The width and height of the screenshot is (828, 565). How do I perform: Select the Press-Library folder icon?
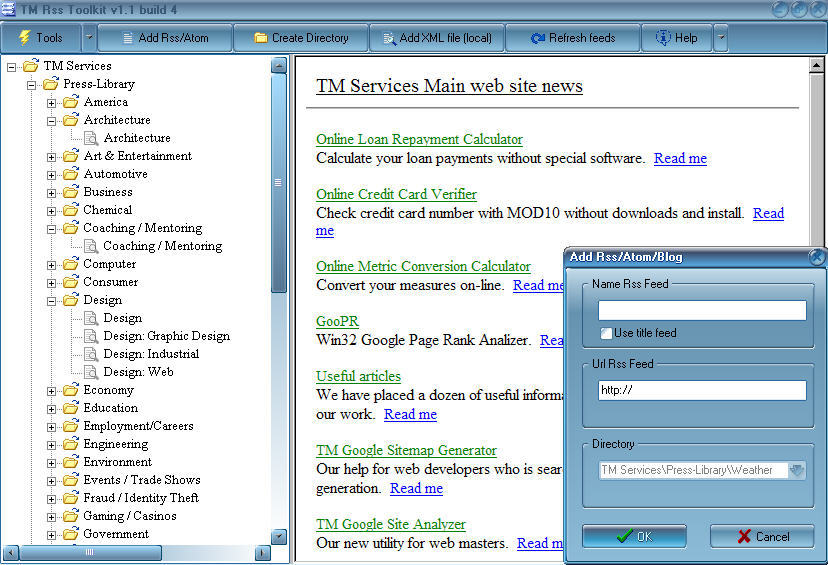(51, 83)
